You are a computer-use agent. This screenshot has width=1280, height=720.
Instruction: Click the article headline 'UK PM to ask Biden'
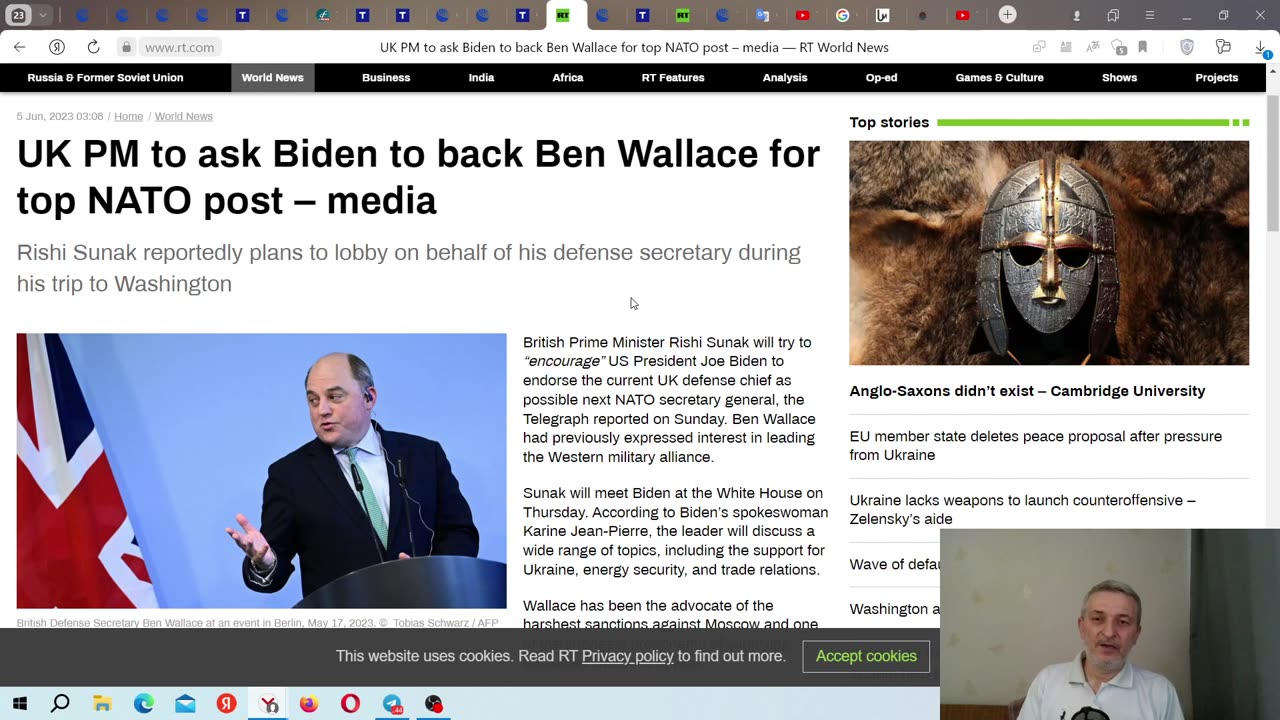pos(418,177)
